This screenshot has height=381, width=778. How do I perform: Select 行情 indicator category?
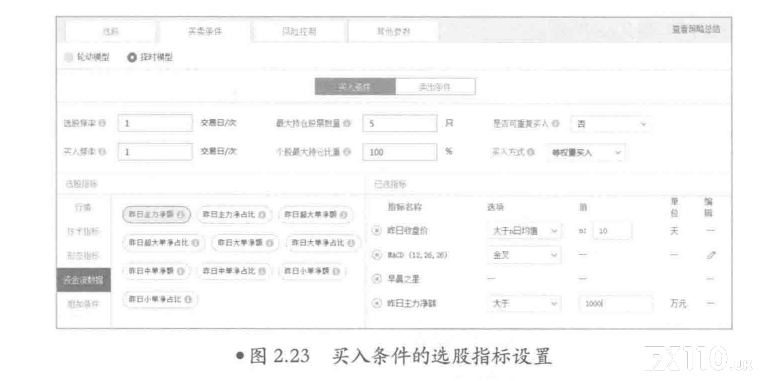(x=83, y=208)
